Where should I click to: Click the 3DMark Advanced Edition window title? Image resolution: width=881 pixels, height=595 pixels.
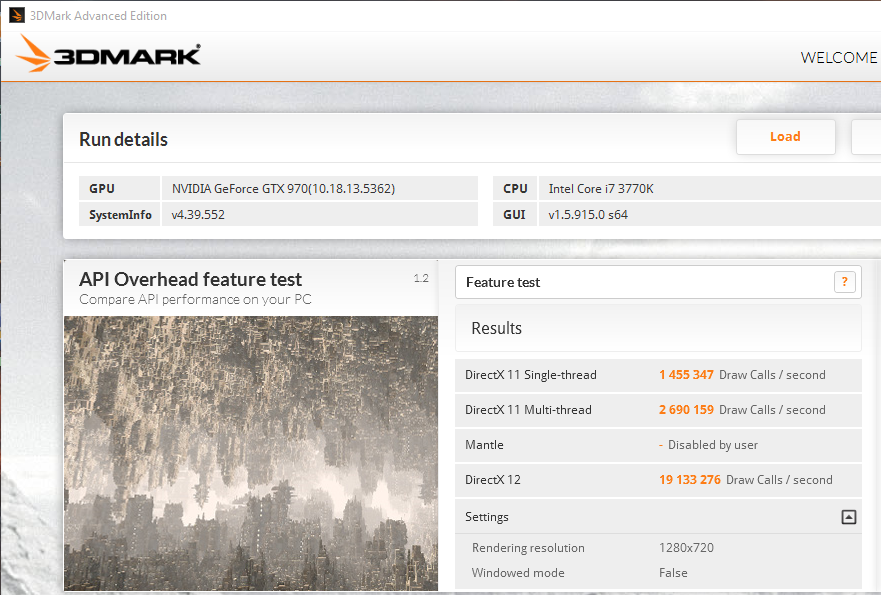click(98, 16)
